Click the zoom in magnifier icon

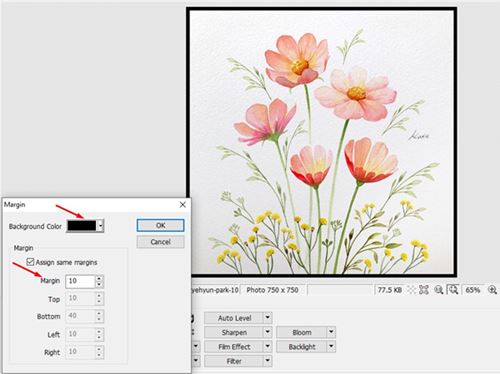coord(492,290)
